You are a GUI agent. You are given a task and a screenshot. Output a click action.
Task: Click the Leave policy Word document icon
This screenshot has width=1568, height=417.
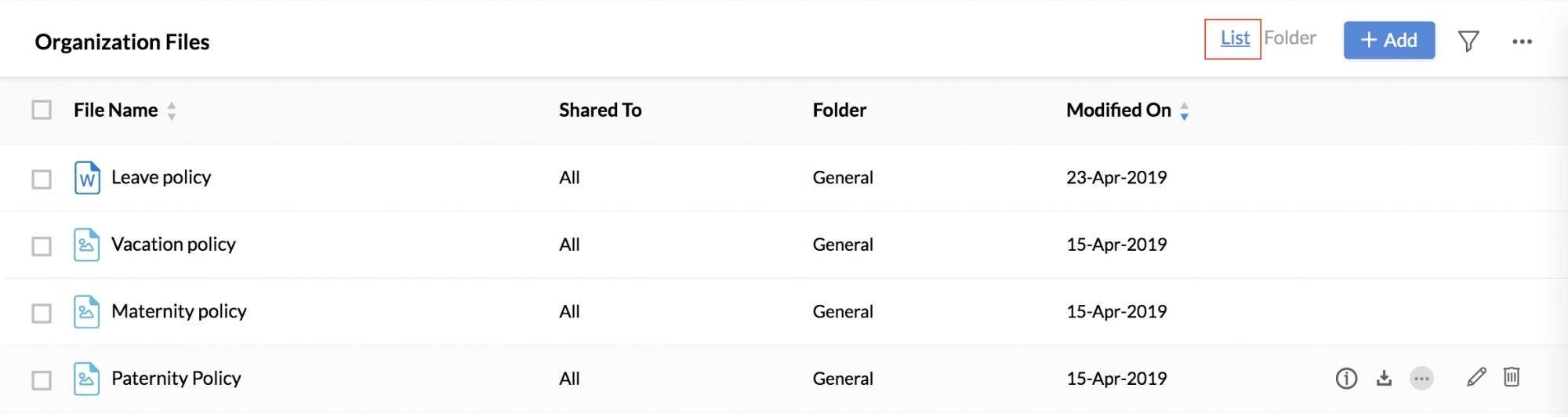pos(87,178)
